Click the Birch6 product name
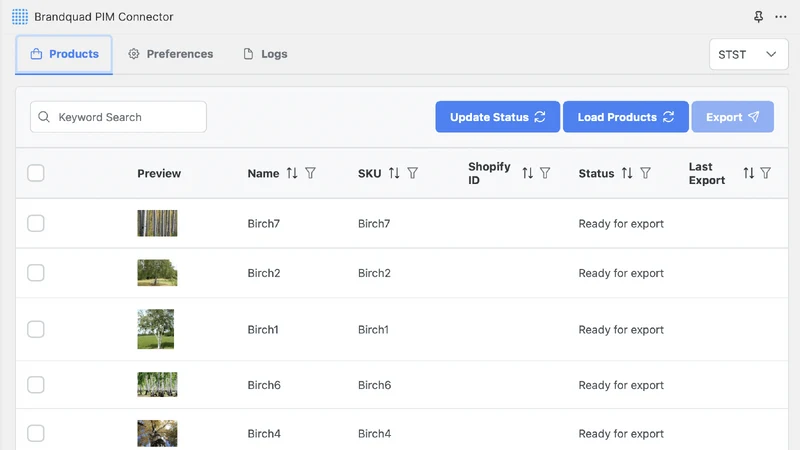Viewport: 800px width, 450px height. coord(264,385)
